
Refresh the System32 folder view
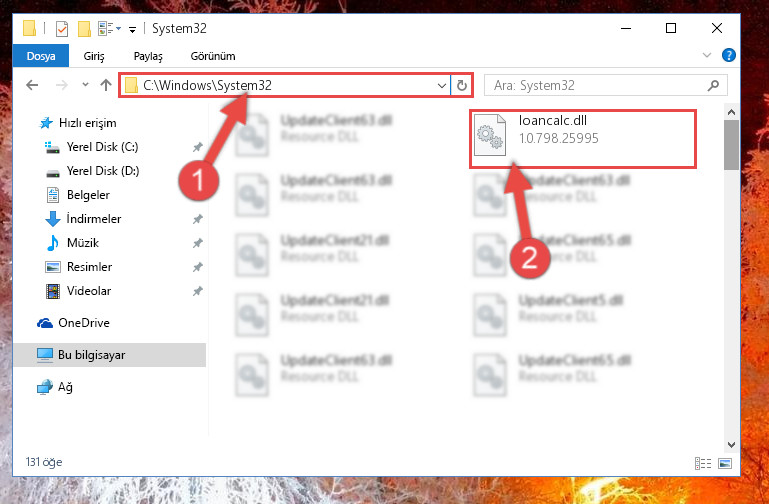(461, 86)
